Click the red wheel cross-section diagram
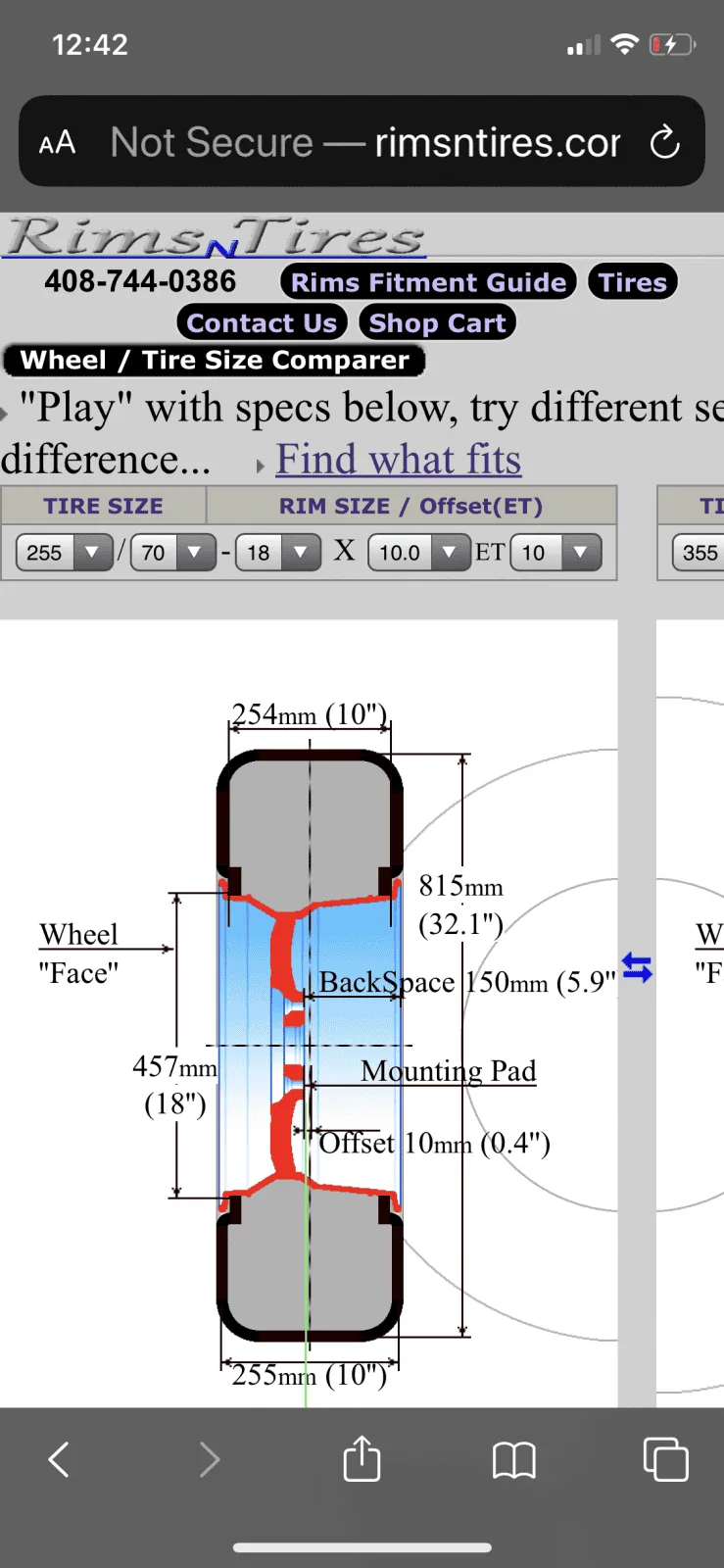724x1568 pixels. 310,1046
